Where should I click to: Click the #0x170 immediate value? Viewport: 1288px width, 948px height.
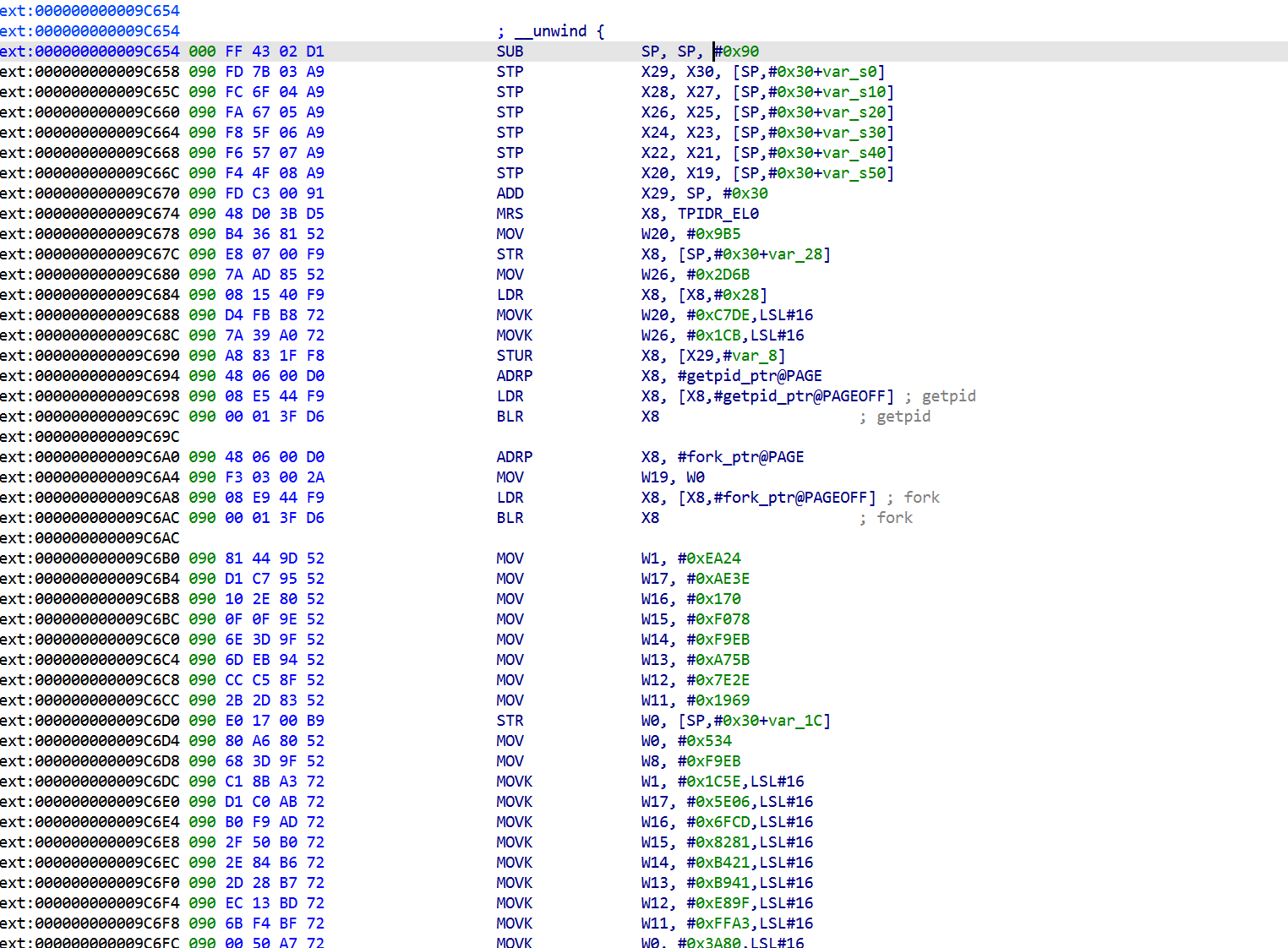pos(714,599)
